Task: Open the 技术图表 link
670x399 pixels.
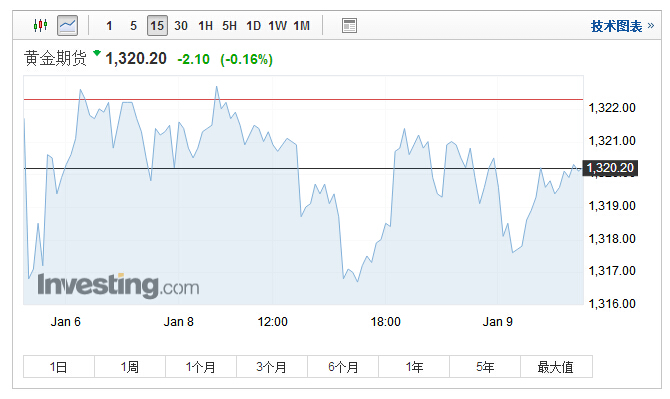Action: click(x=622, y=26)
